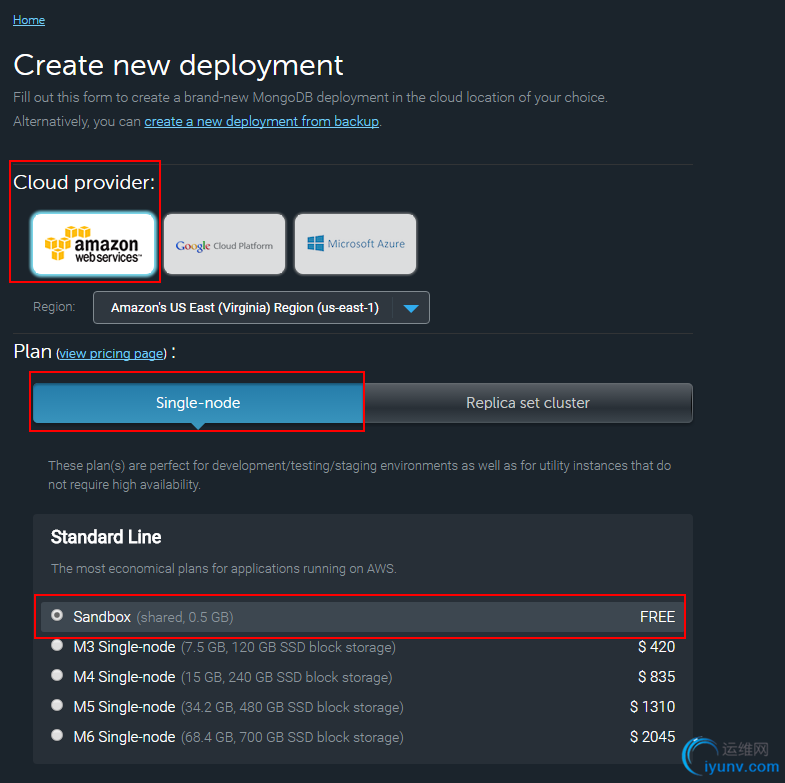Open the view pricing page link

(111, 353)
